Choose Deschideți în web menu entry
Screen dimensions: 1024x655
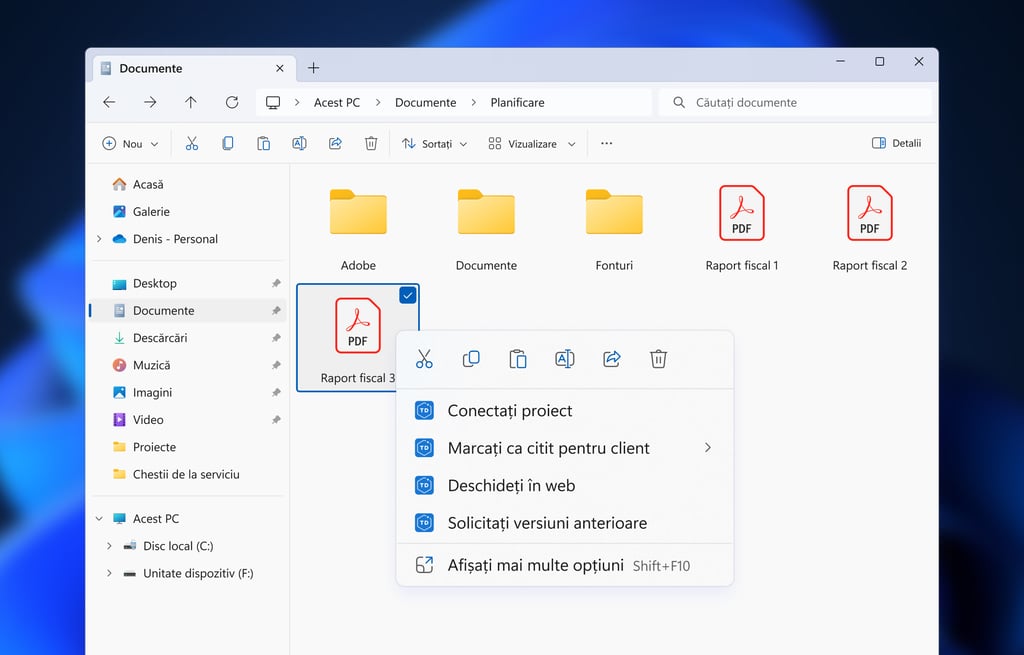(x=511, y=486)
